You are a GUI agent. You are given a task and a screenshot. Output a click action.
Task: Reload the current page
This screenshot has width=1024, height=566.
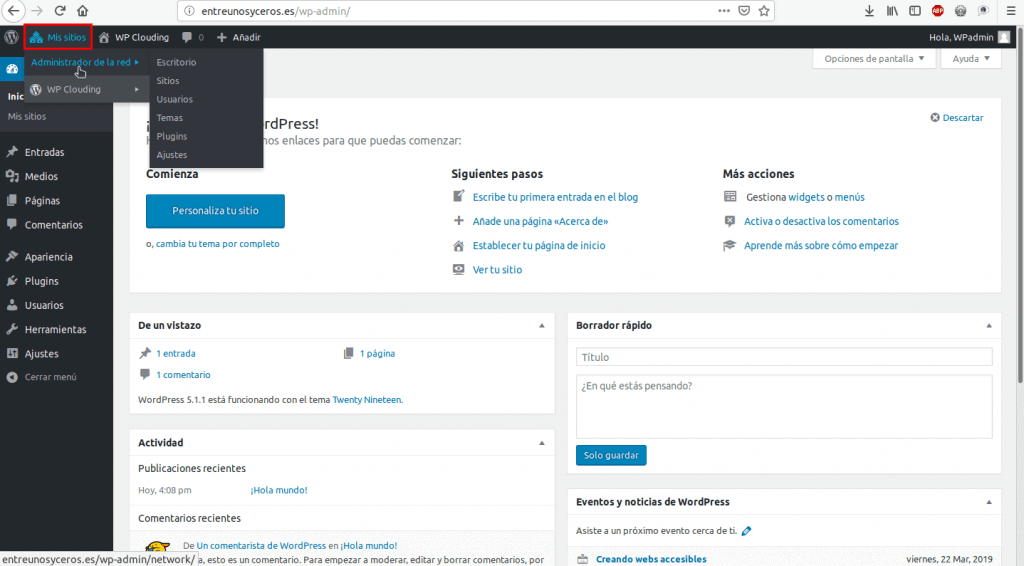coord(59,10)
